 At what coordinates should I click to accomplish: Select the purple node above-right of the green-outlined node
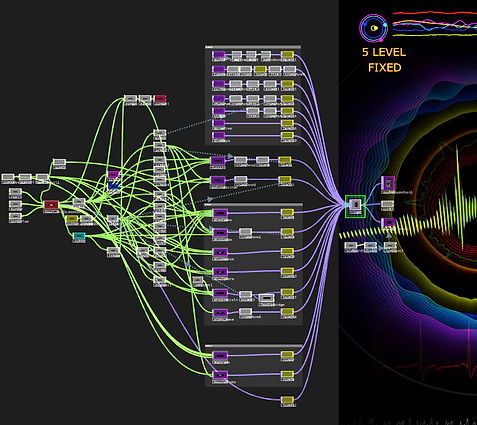coord(388,183)
